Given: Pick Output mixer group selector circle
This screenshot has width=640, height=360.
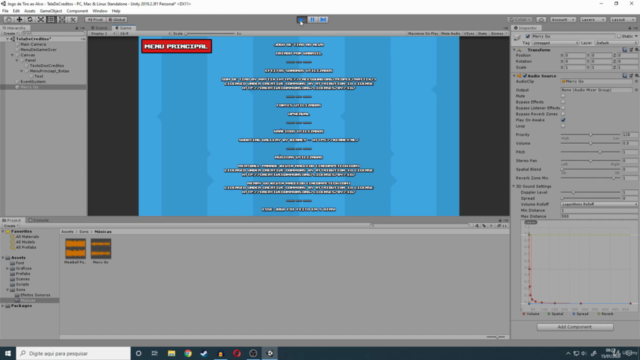Looking at the screenshot, I should (636, 90).
